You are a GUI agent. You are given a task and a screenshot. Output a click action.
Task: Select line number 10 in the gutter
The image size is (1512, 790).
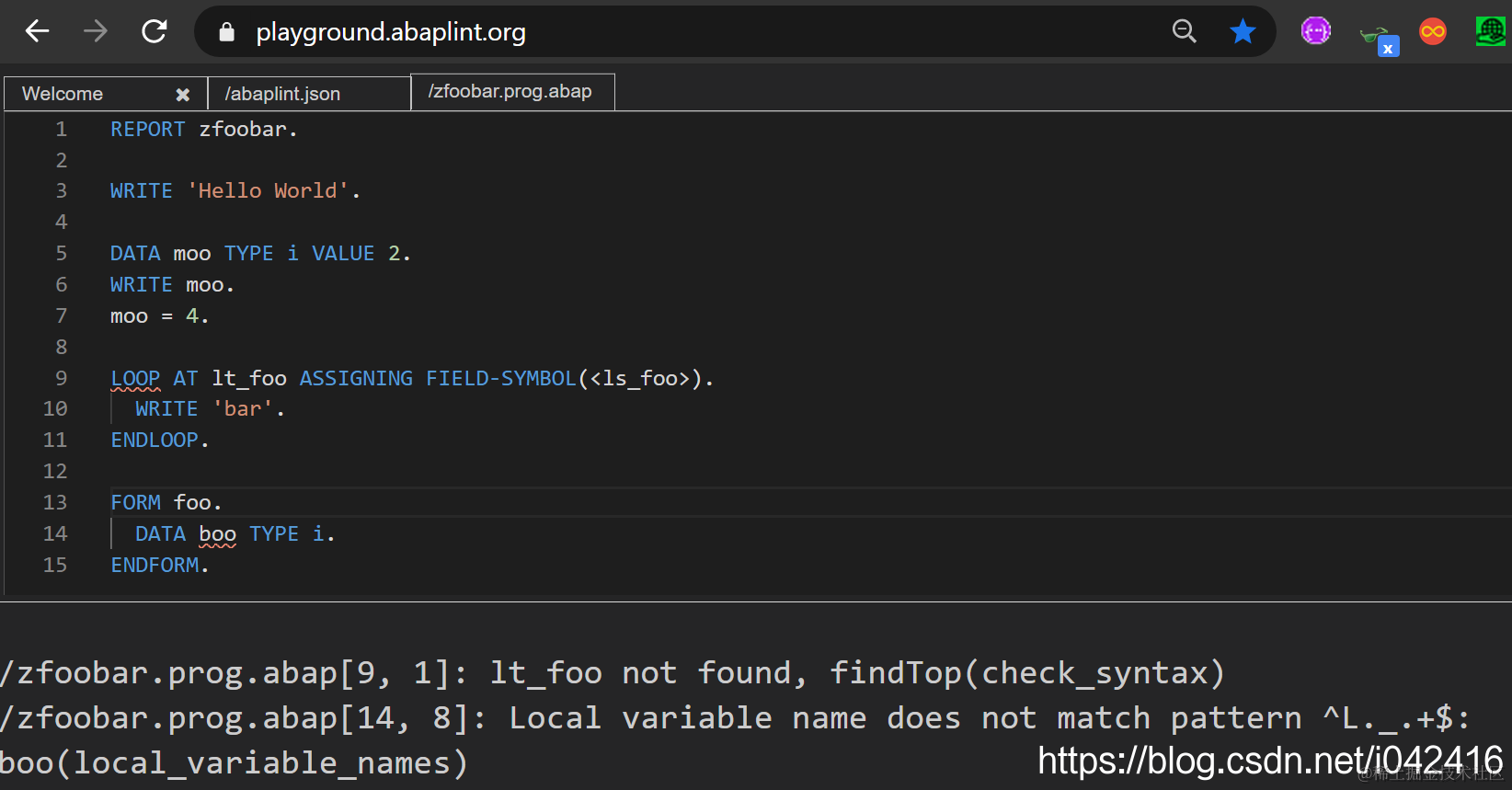coord(55,409)
